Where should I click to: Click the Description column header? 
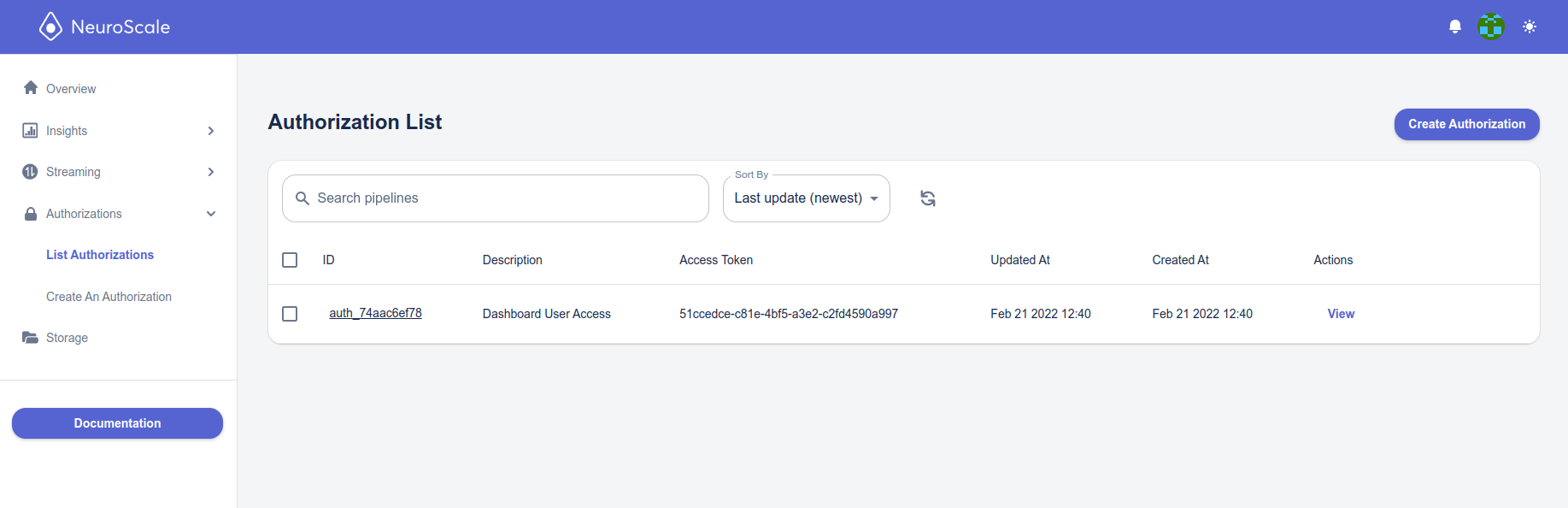pyautogui.click(x=513, y=260)
